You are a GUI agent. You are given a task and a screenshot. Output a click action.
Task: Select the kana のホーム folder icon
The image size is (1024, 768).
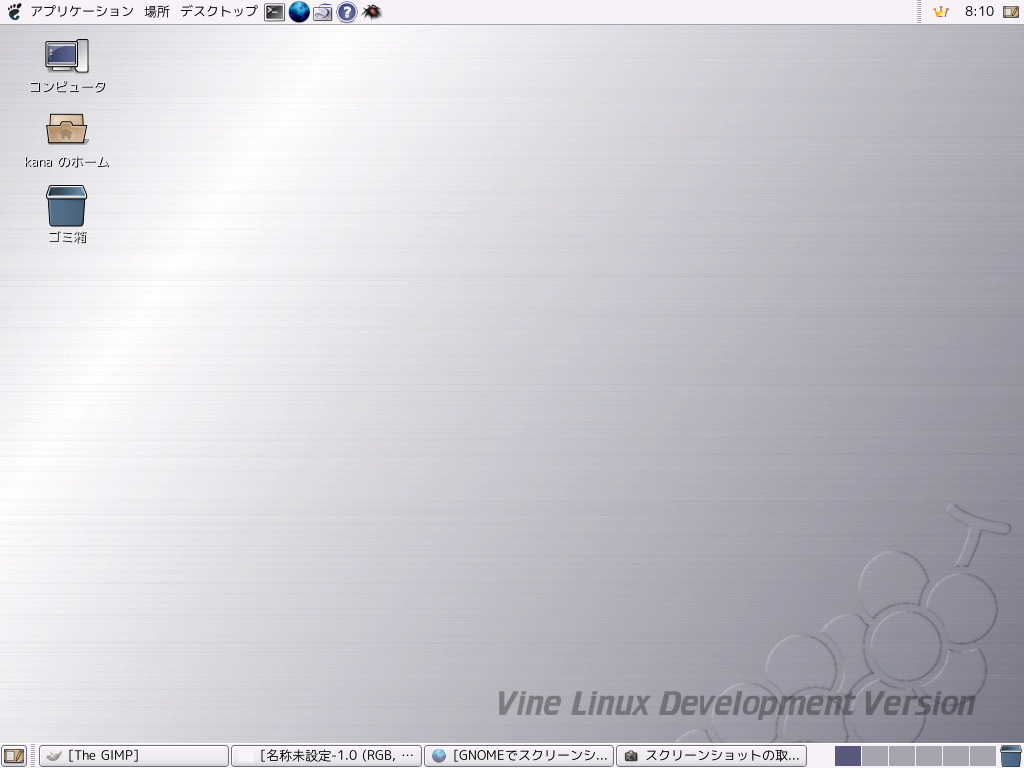click(67, 140)
